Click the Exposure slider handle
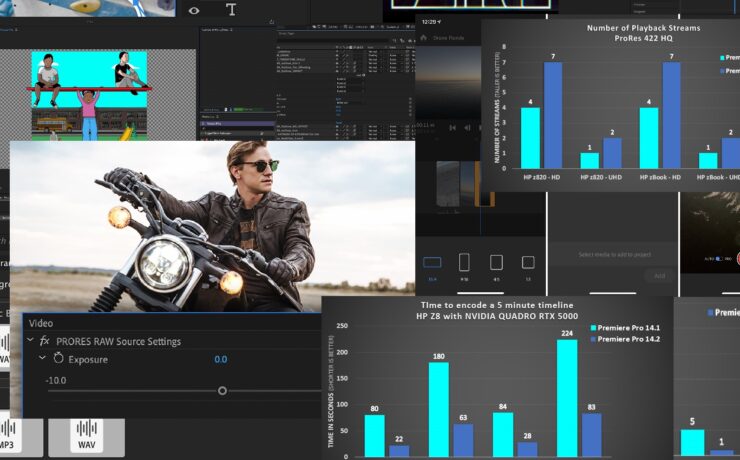Viewport: 740px width, 460px height. pos(222,391)
